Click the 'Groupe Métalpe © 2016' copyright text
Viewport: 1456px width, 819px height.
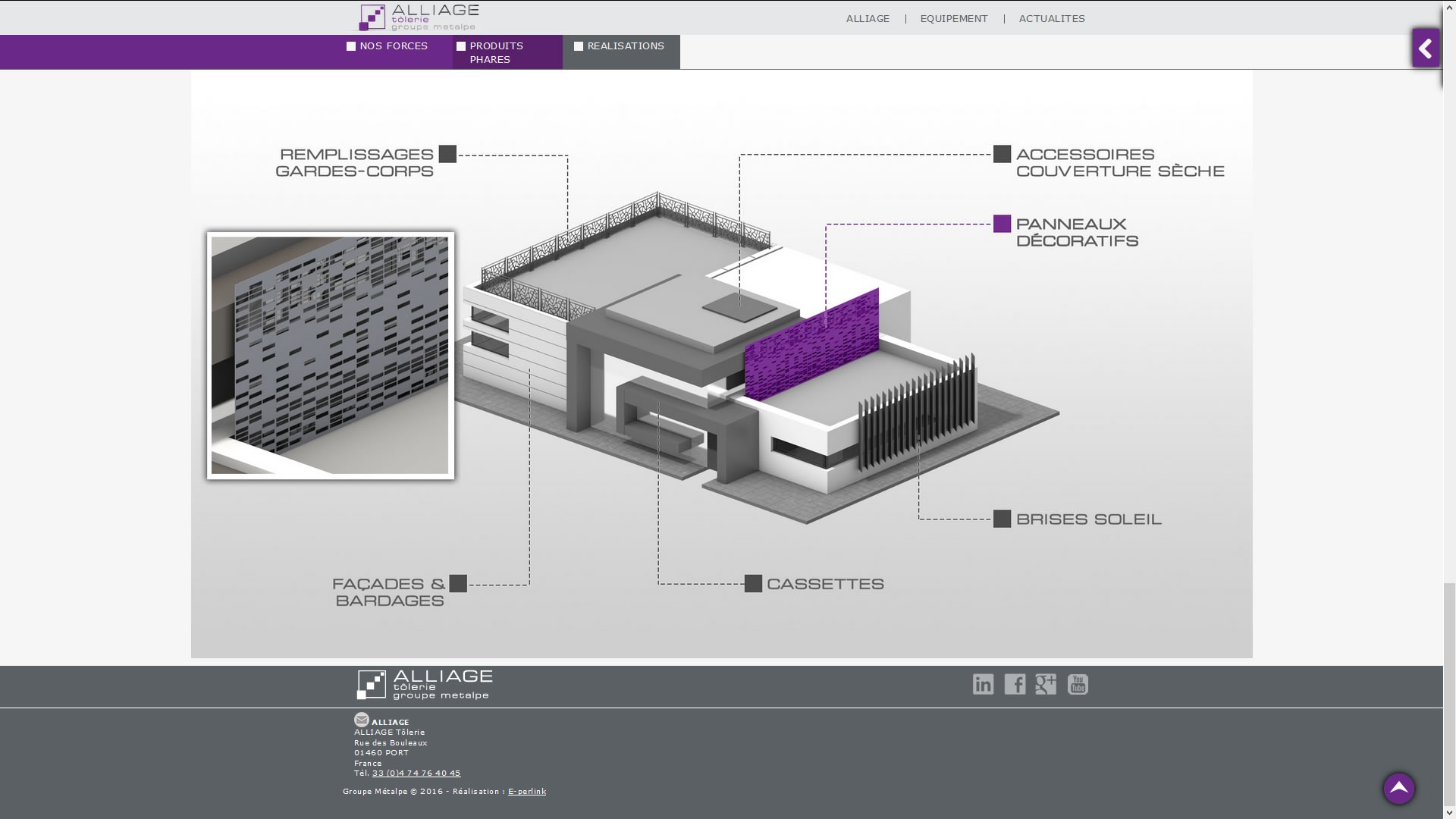tap(393, 792)
